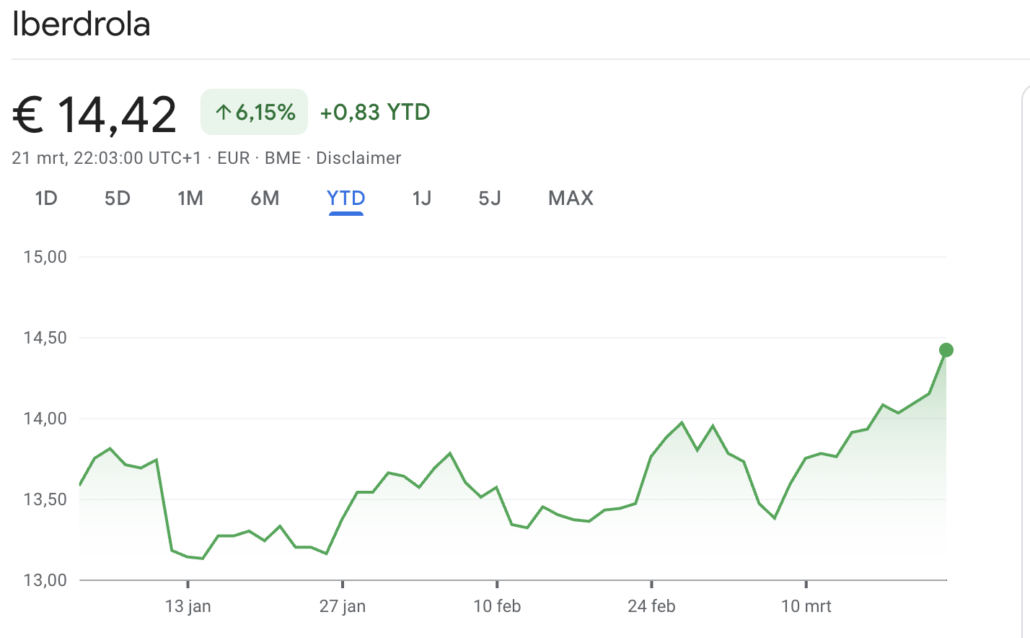Screen dimensions: 1030x638
Task: Switch chart to MAX range
Action: pos(570,198)
